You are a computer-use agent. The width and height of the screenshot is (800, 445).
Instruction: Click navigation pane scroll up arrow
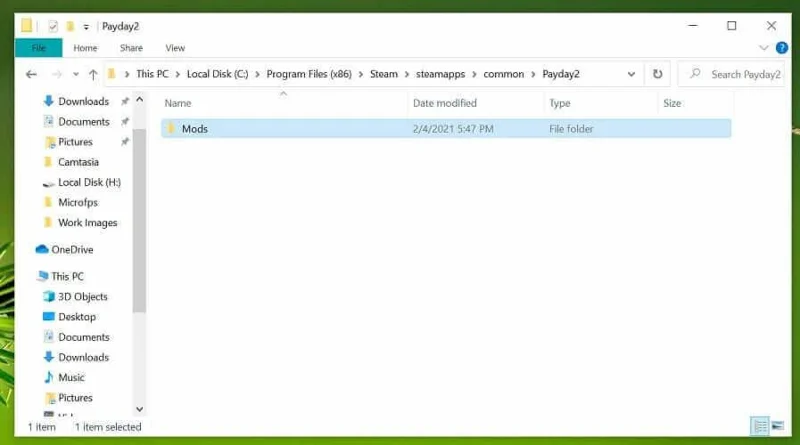139,99
